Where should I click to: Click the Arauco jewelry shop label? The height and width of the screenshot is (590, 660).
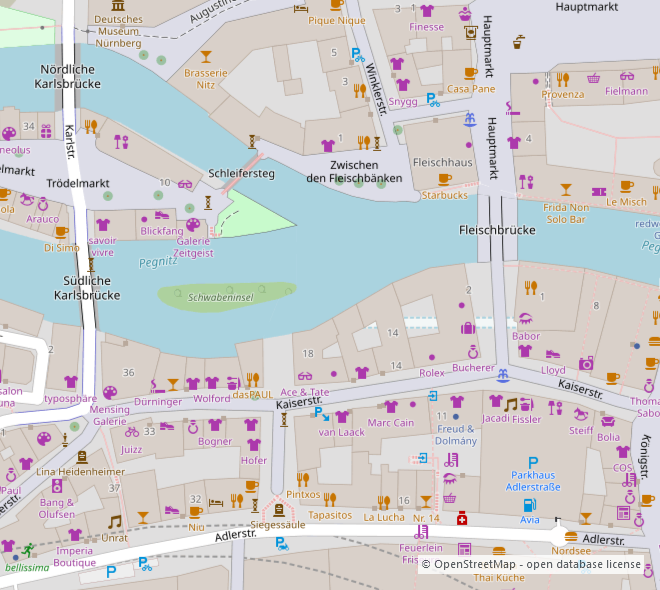pyautogui.click(x=43, y=219)
